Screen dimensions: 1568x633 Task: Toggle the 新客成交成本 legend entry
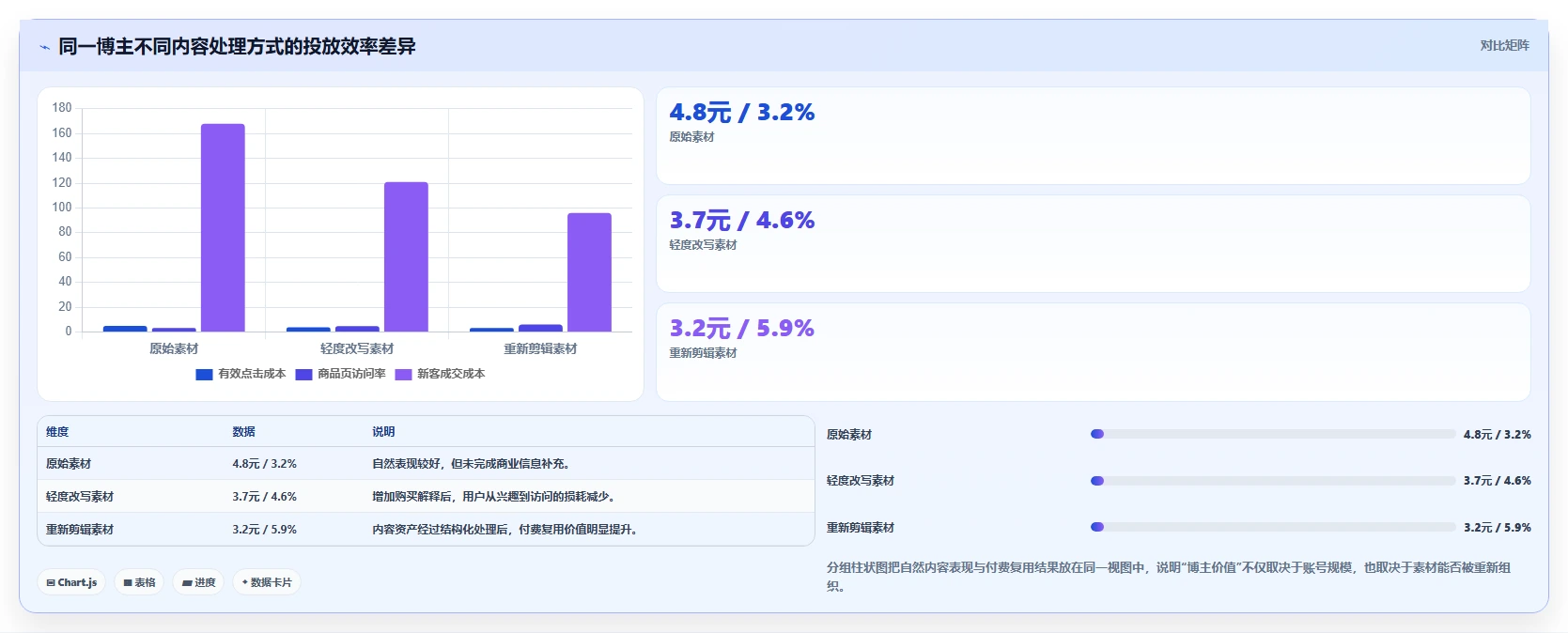440,374
